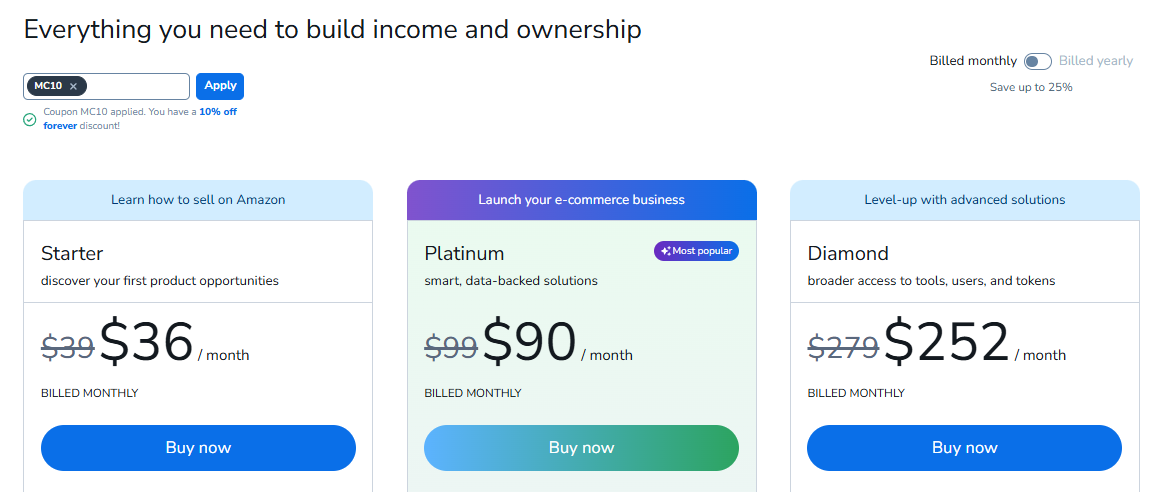Image resolution: width=1156 pixels, height=492 pixels.
Task: Click the Diamond plan title
Action: click(x=849, y=254)
